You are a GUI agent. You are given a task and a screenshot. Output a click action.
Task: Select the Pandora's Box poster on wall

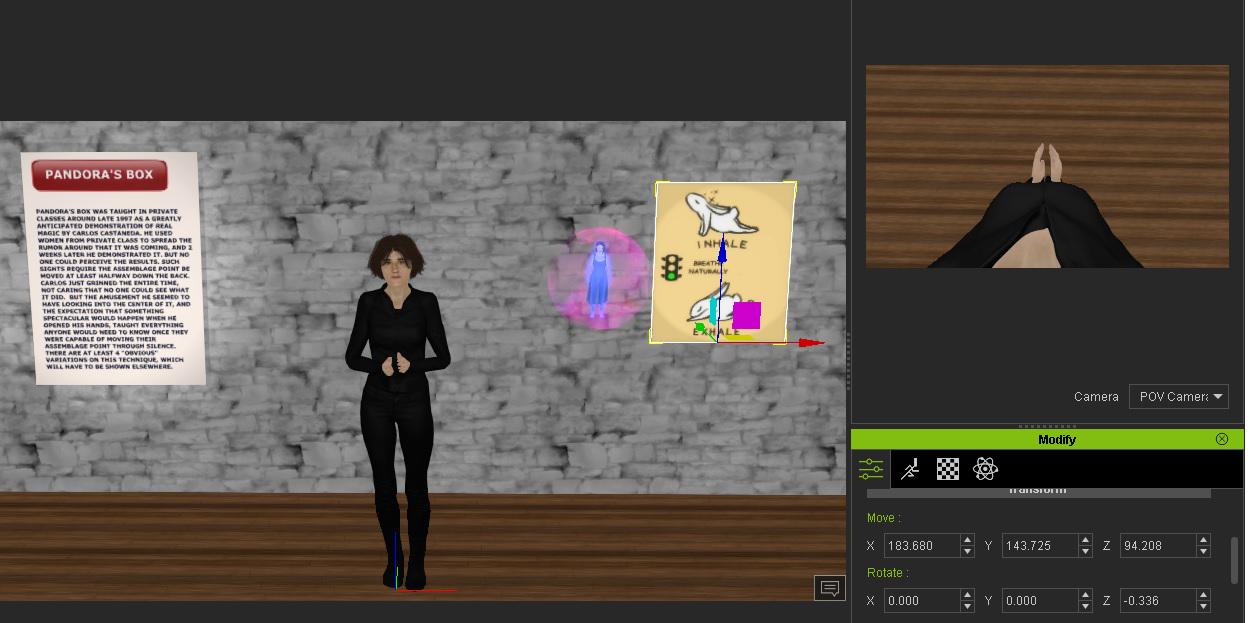click(x=115, y=270)
